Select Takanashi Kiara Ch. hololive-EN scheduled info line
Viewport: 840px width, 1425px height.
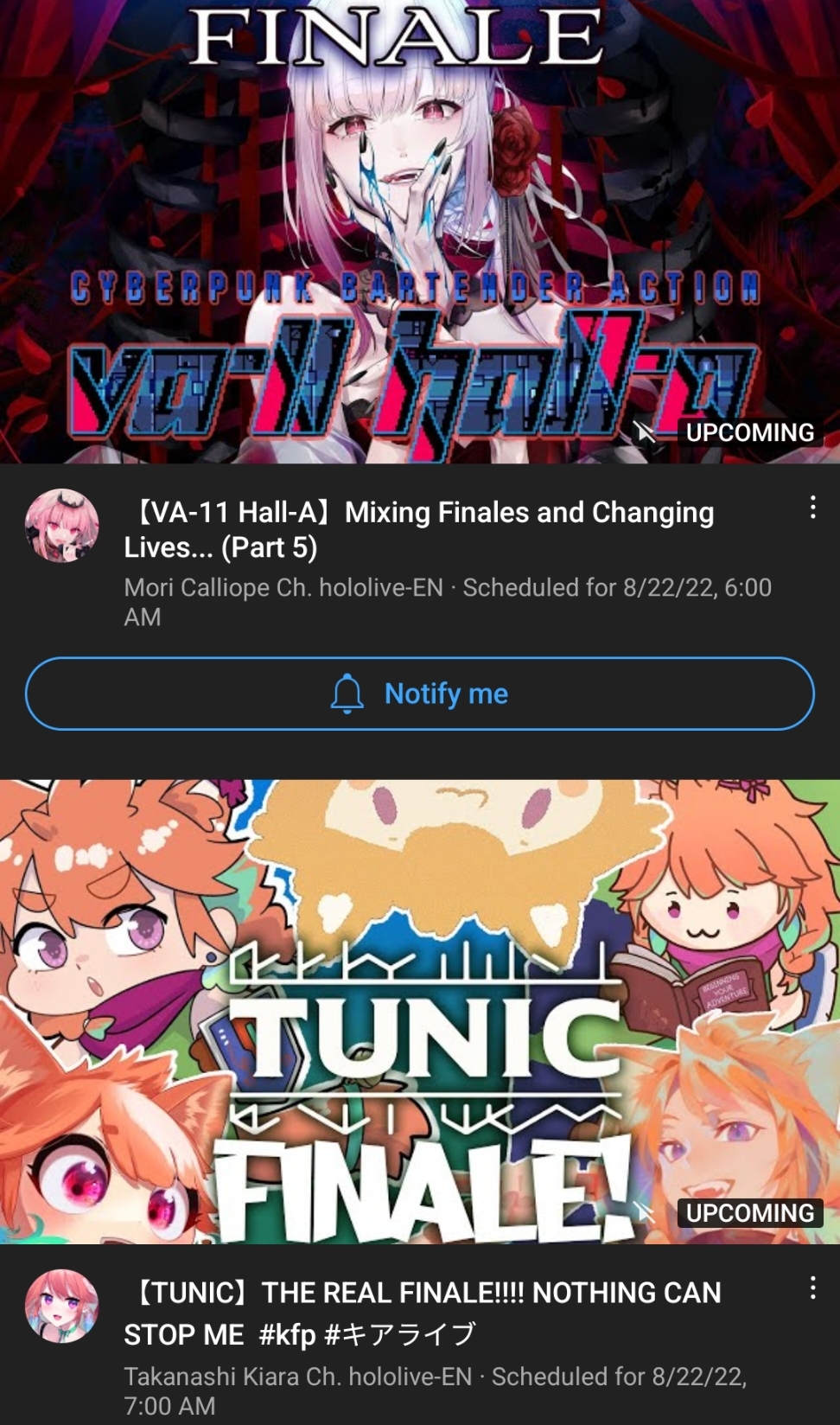(x=436, y=1390)
